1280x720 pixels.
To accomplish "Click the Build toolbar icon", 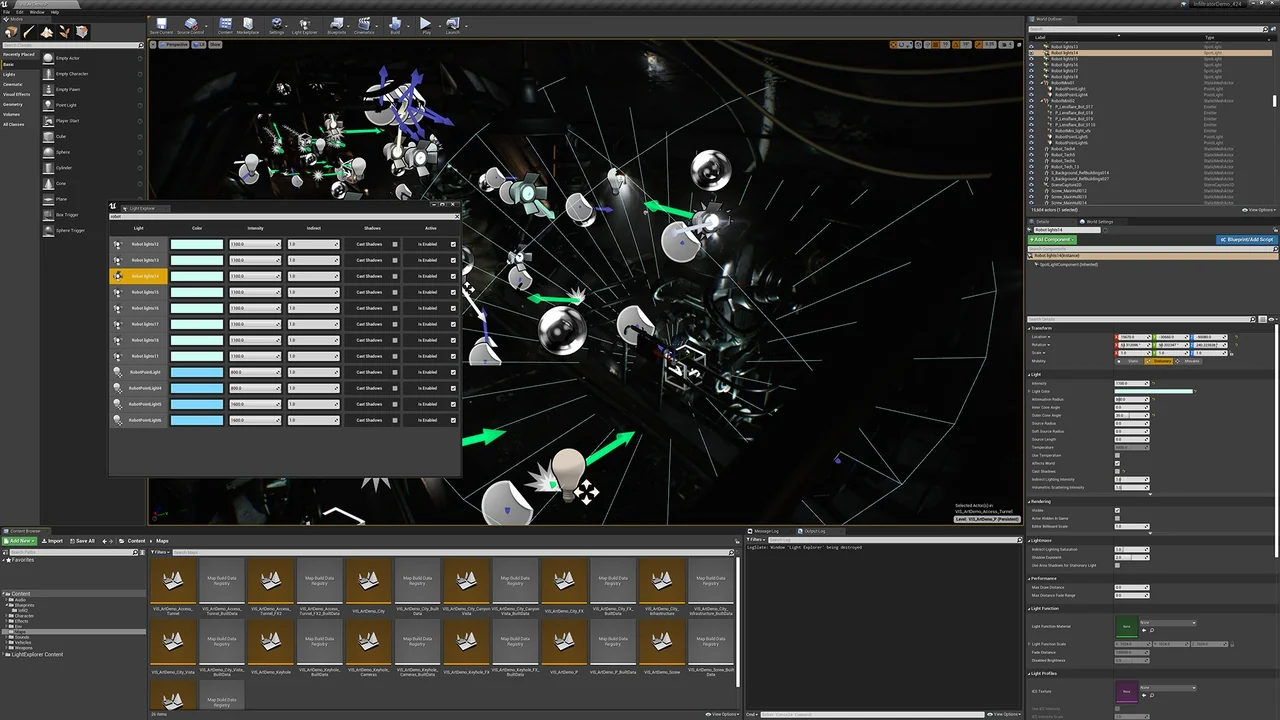I will [396, 23].
